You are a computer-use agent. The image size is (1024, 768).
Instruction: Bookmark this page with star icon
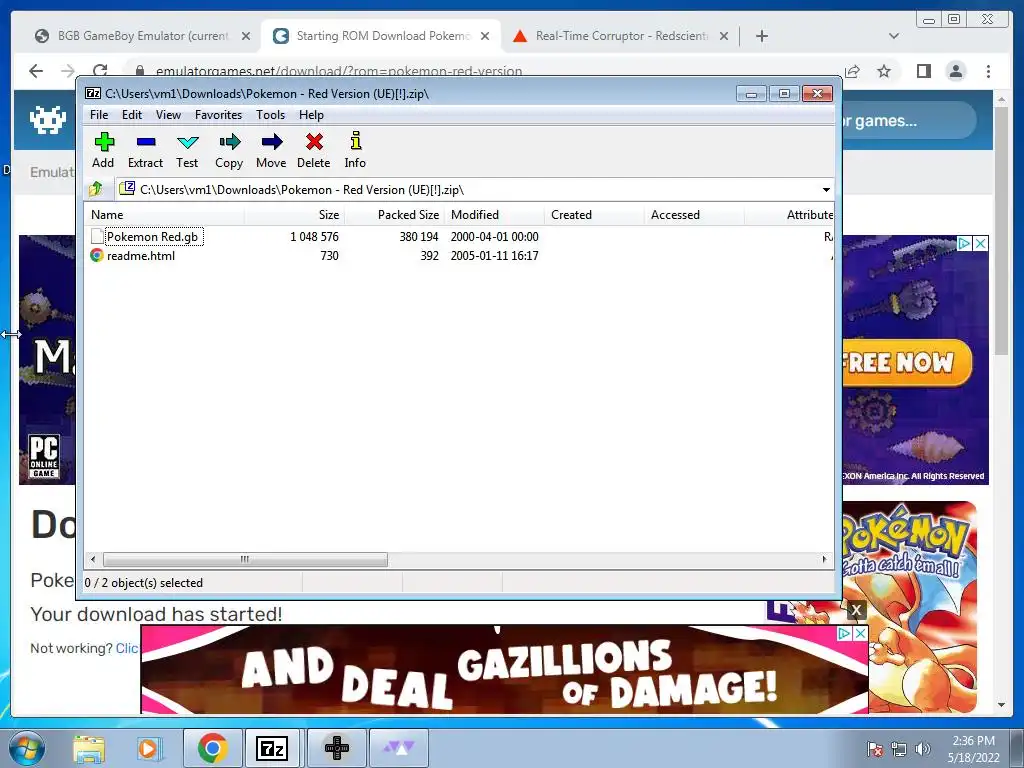884,71
